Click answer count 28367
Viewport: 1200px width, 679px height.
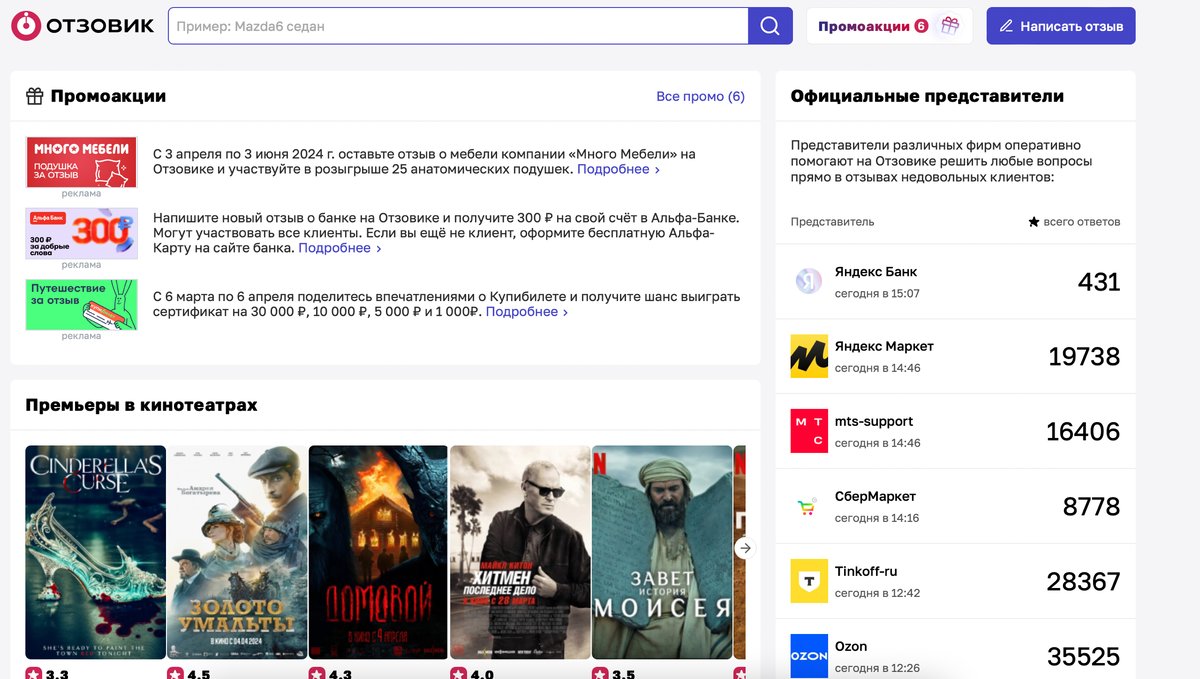pos(1083,582)
